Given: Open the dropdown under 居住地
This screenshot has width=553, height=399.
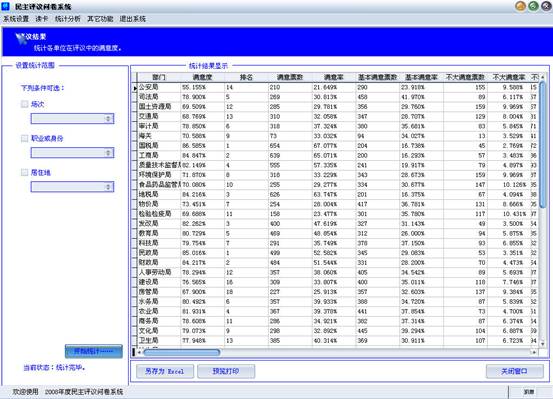Looking at the screenshot, I should tap(72, 187).
